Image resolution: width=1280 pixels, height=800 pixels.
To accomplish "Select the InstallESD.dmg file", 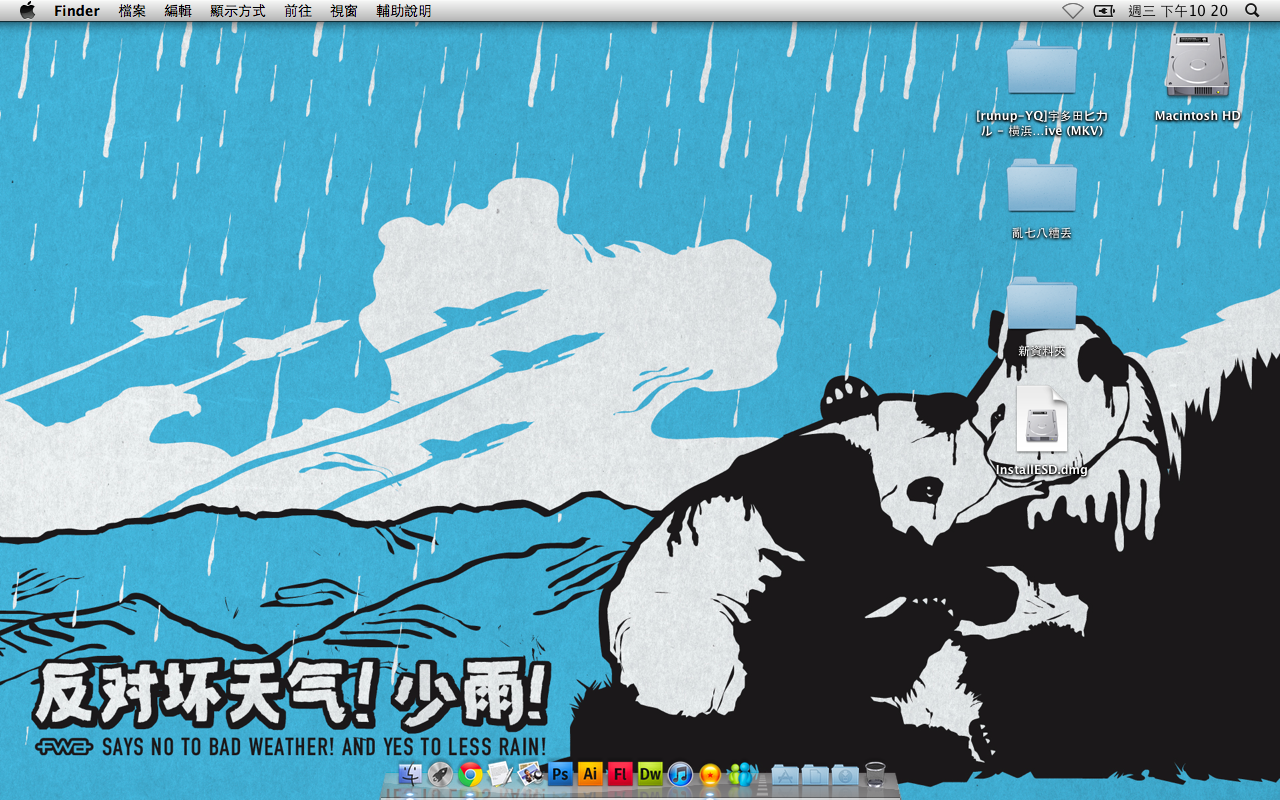I will (1042, 420).
